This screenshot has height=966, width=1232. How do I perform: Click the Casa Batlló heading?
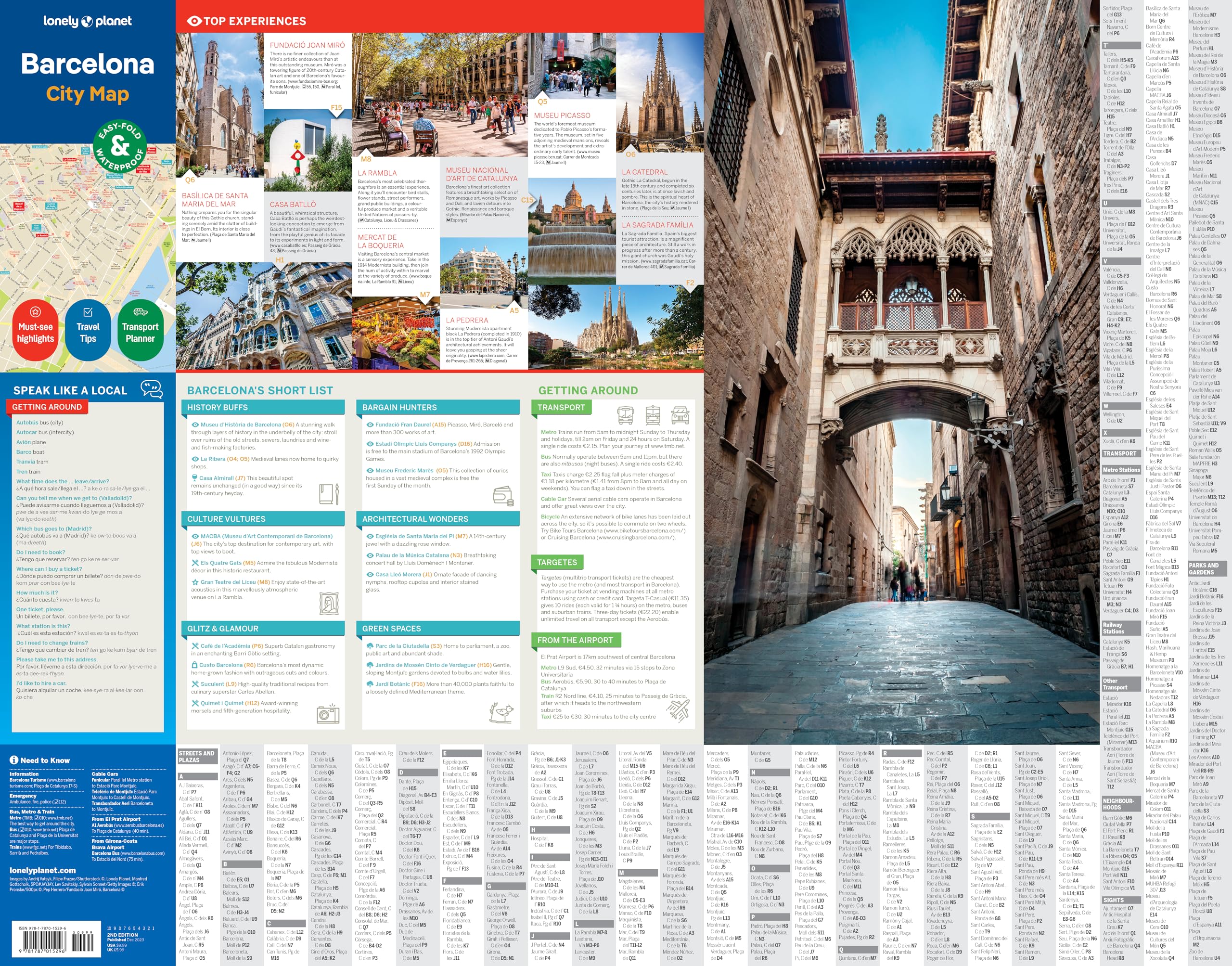(x=293, y=204)
